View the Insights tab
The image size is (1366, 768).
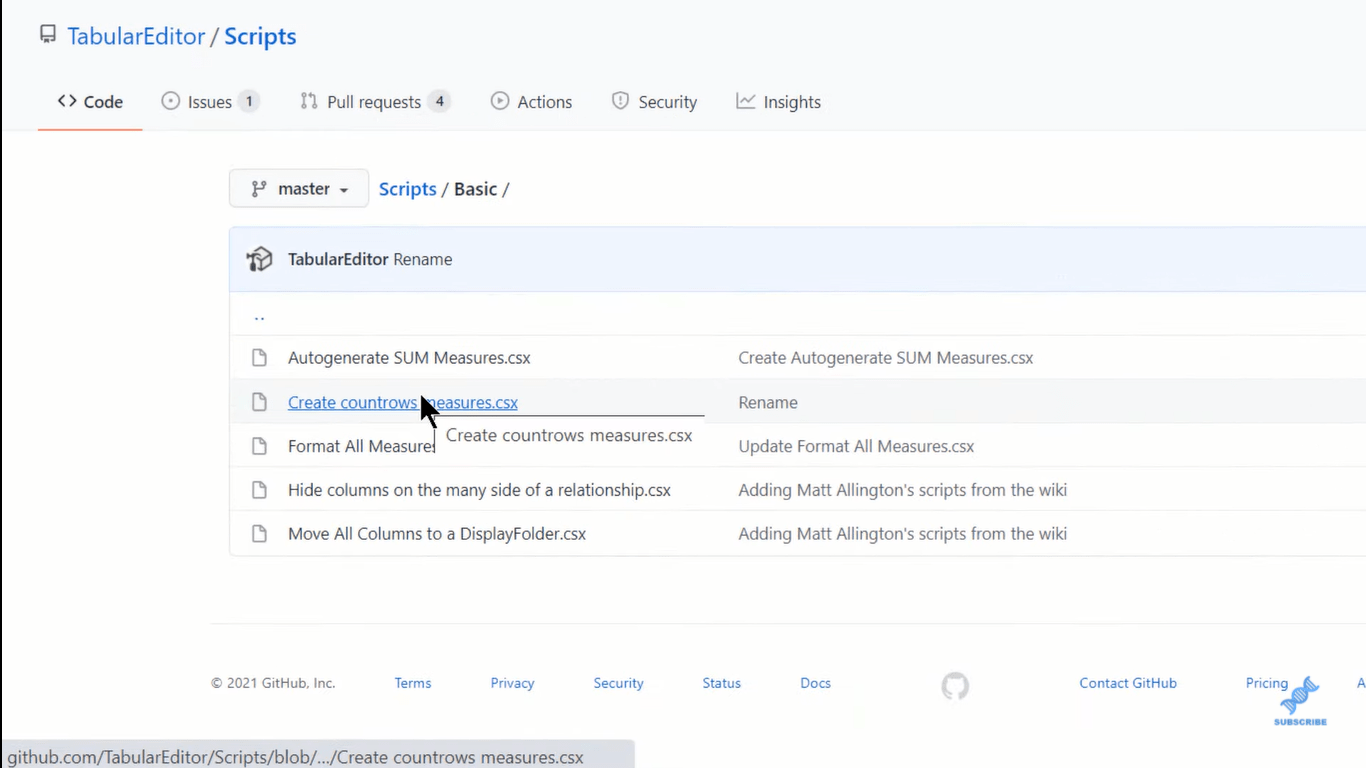click(x=778, y=102)
